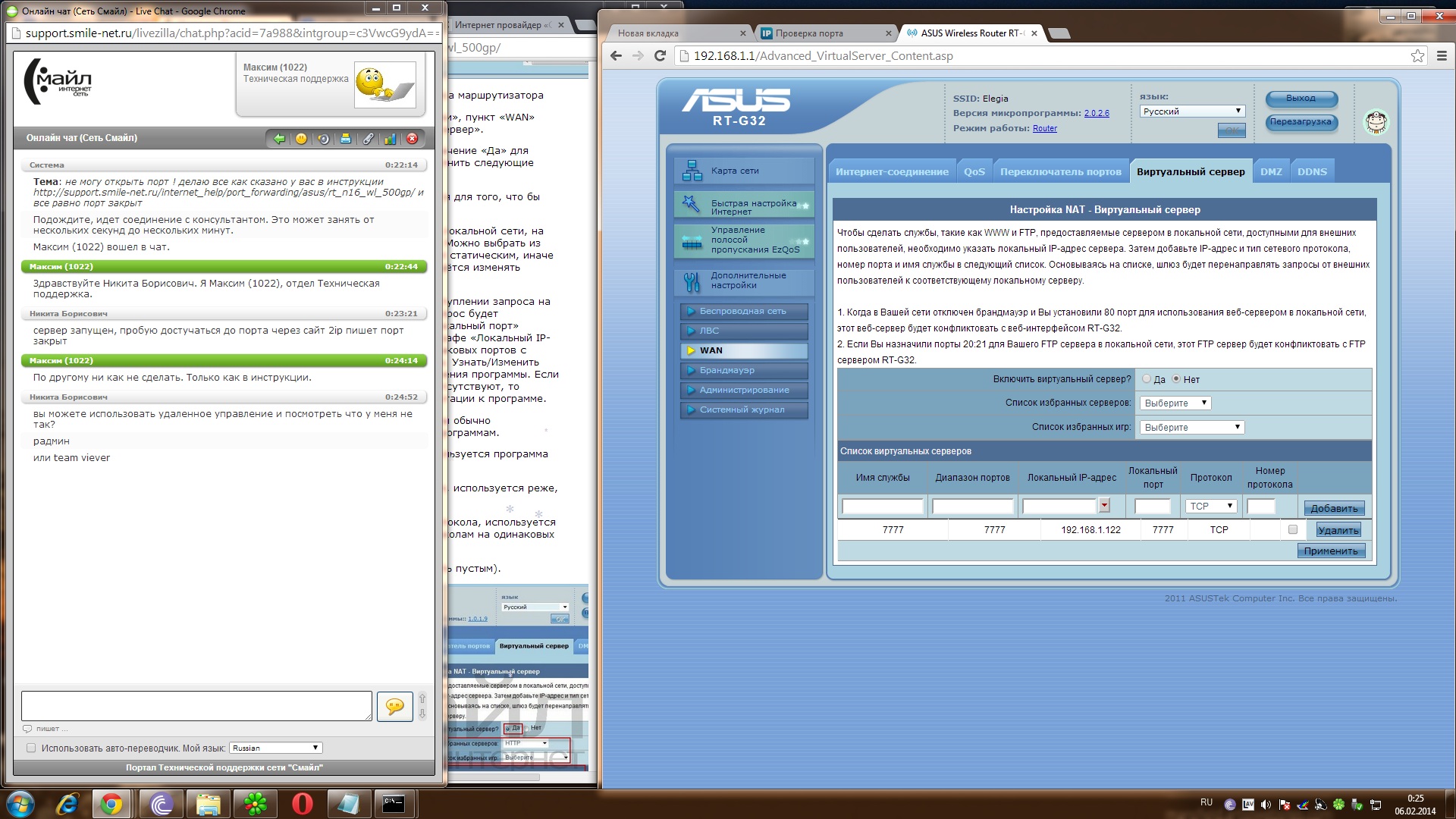Print the chat using the printer icon

click(345, 139)
